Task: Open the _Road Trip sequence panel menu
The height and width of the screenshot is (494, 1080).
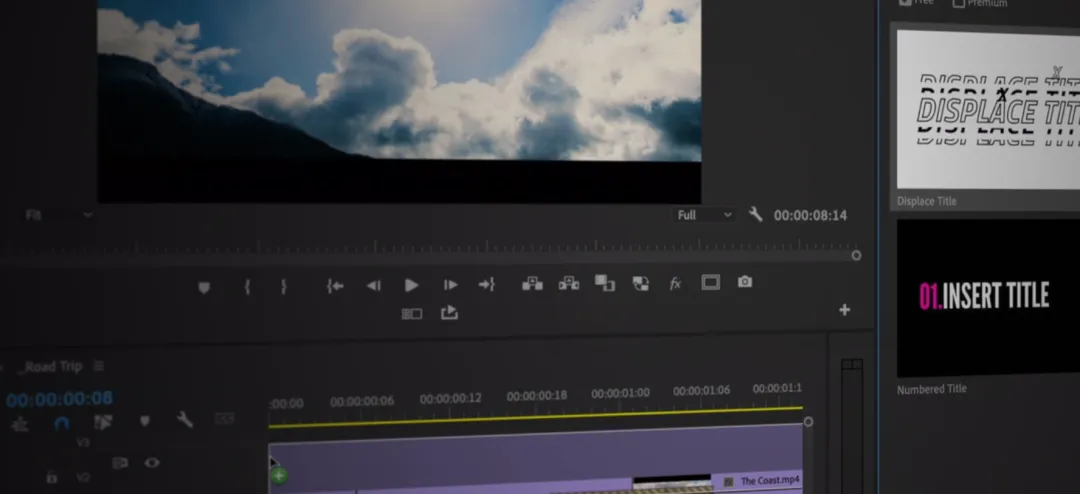Action: 99,366
